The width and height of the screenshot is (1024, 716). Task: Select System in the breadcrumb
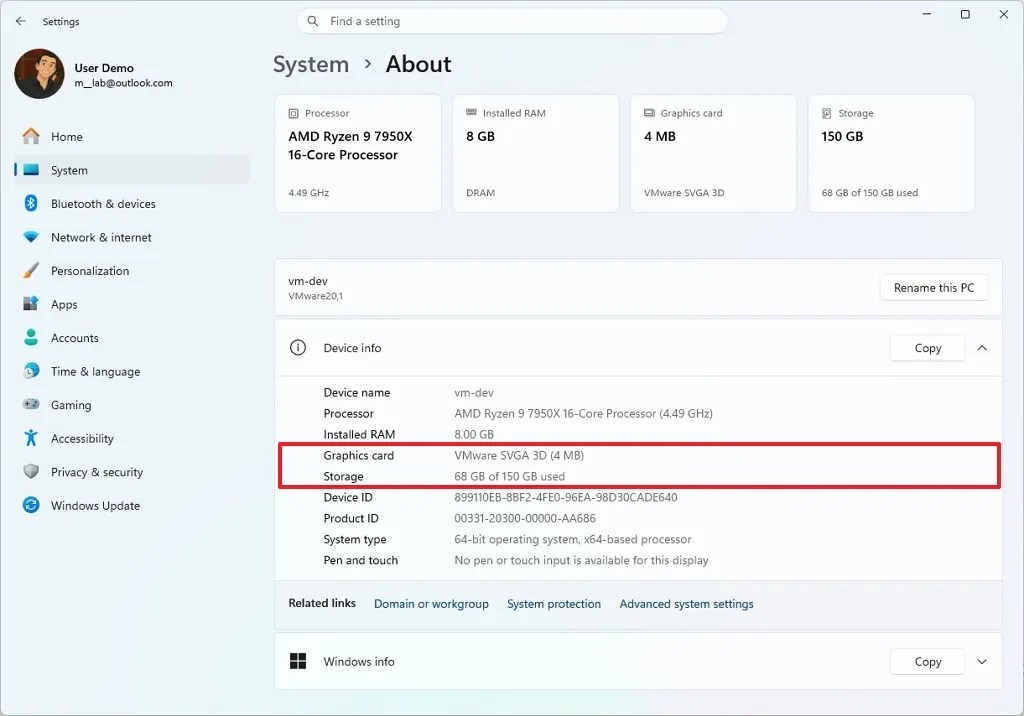[x=311, y=64]
